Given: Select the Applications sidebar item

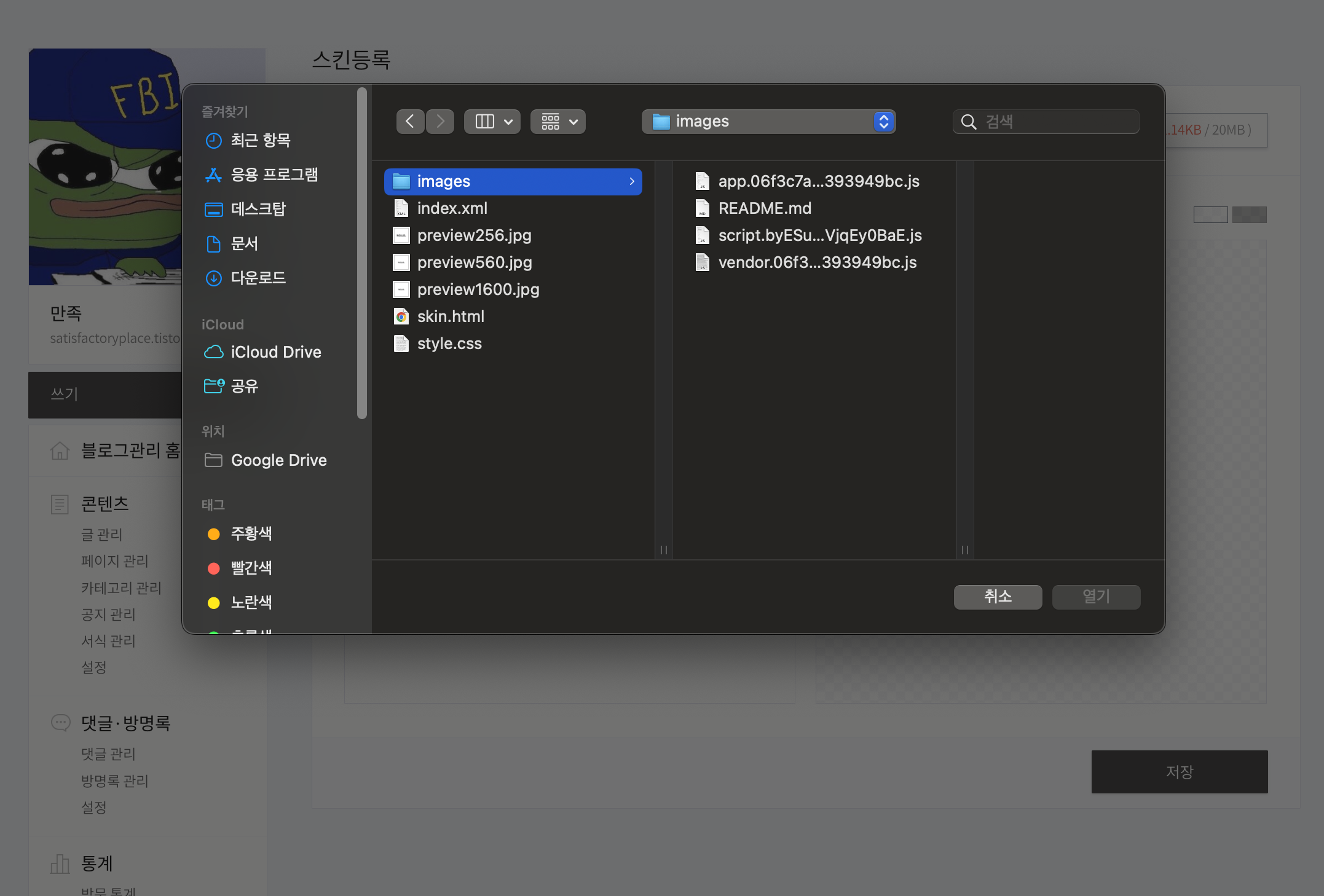Looking at the screenshot, I should click(x=274, y=175).
